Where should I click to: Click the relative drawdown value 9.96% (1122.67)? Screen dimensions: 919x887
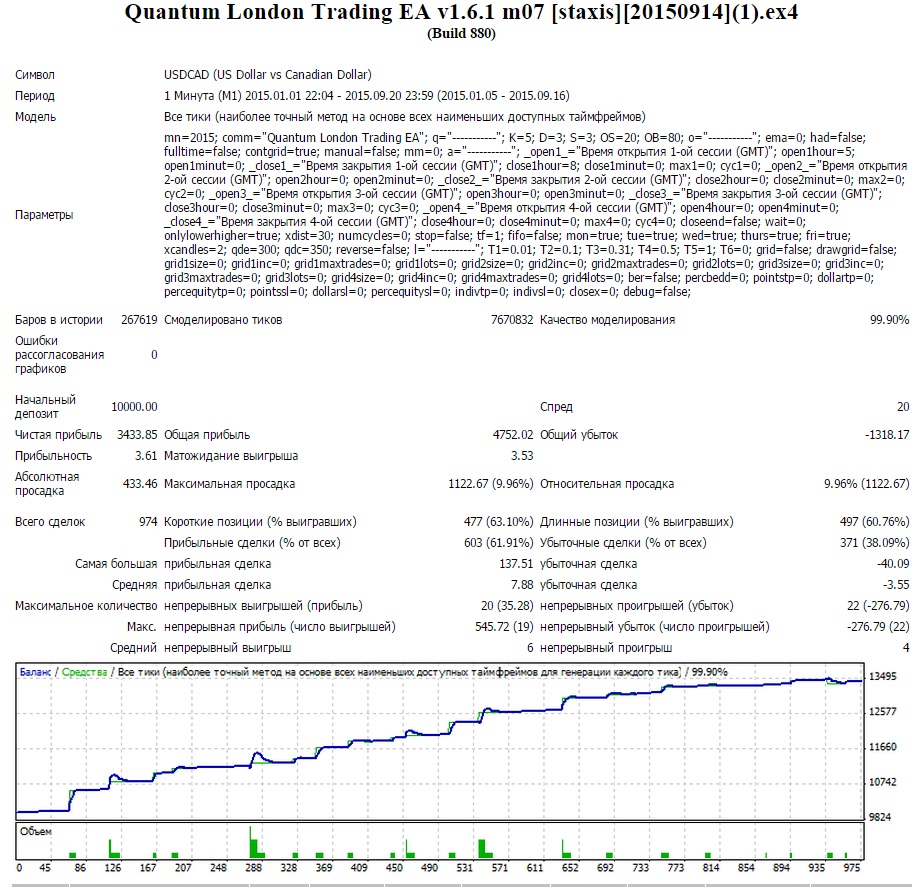tap(866, 484)
